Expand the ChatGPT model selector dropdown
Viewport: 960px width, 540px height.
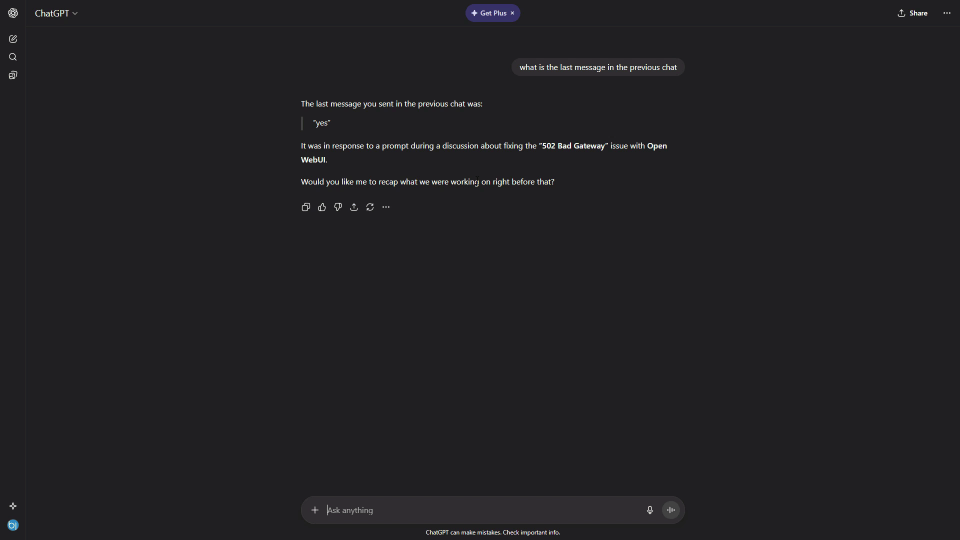point(56,13)
